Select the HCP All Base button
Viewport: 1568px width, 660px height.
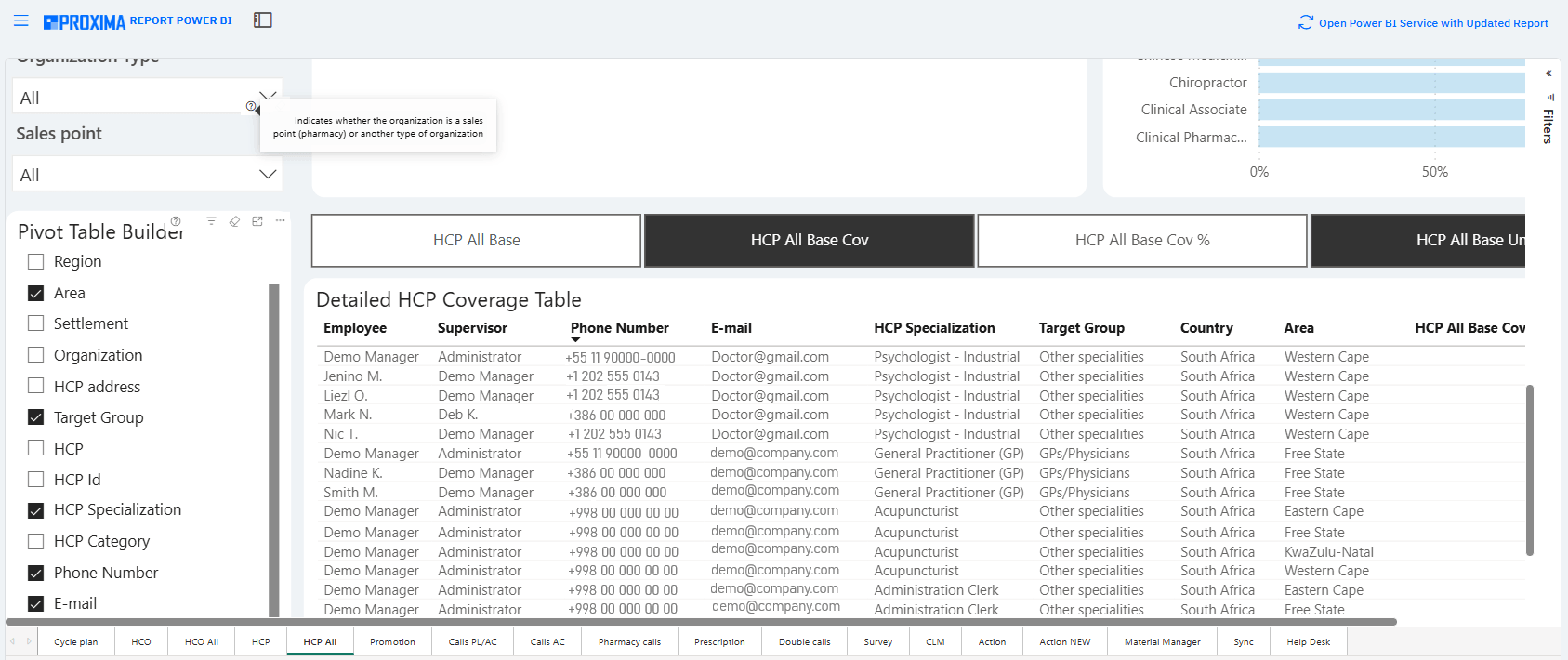click(476, 241)
